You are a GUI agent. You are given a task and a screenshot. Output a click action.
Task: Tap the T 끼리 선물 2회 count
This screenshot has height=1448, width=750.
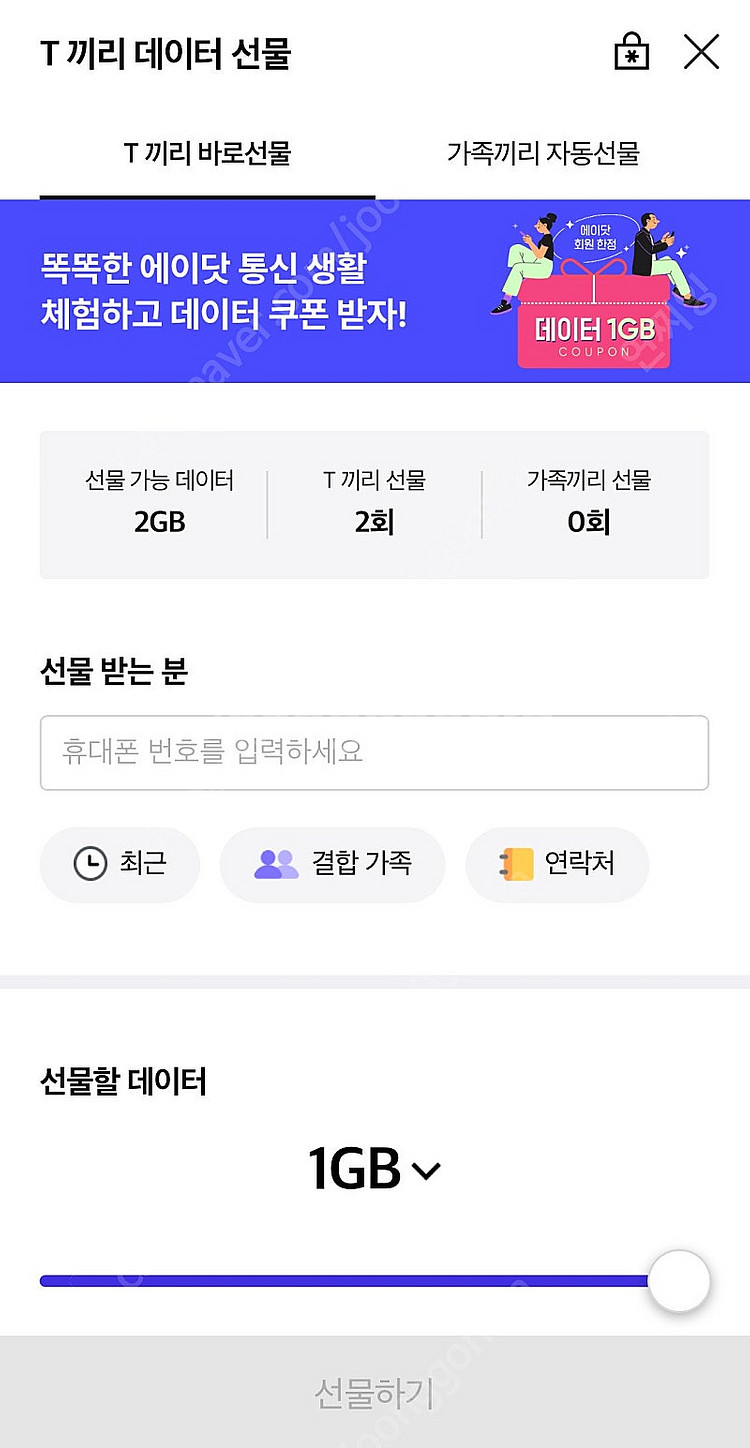374,503
